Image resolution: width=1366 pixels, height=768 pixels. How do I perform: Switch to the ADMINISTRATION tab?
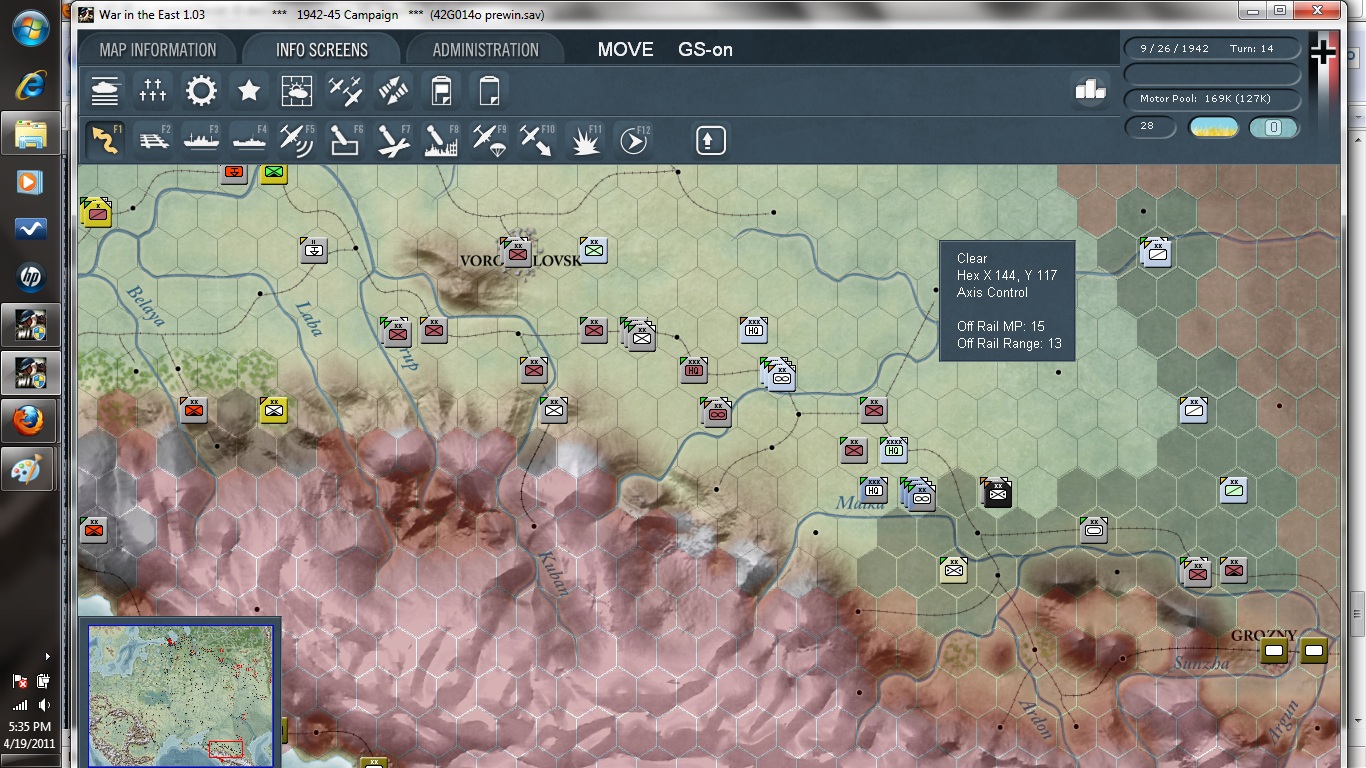click(x=485, y=50)
